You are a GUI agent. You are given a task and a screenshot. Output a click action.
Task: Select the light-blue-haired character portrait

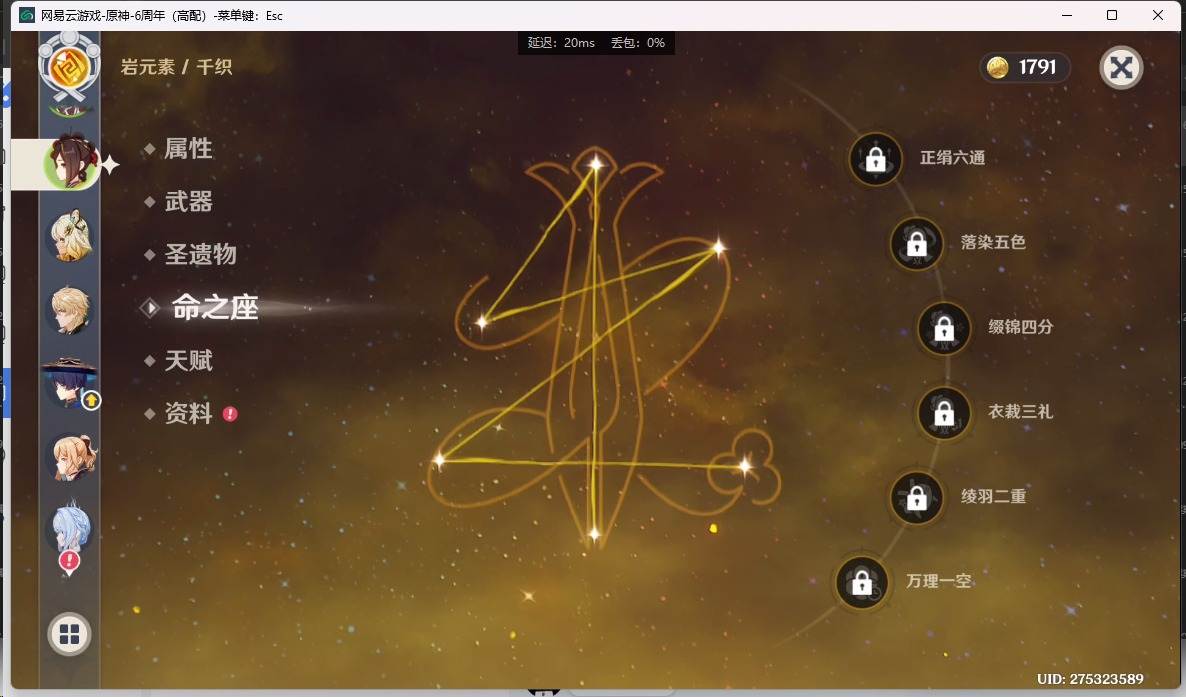pos(70,526)
